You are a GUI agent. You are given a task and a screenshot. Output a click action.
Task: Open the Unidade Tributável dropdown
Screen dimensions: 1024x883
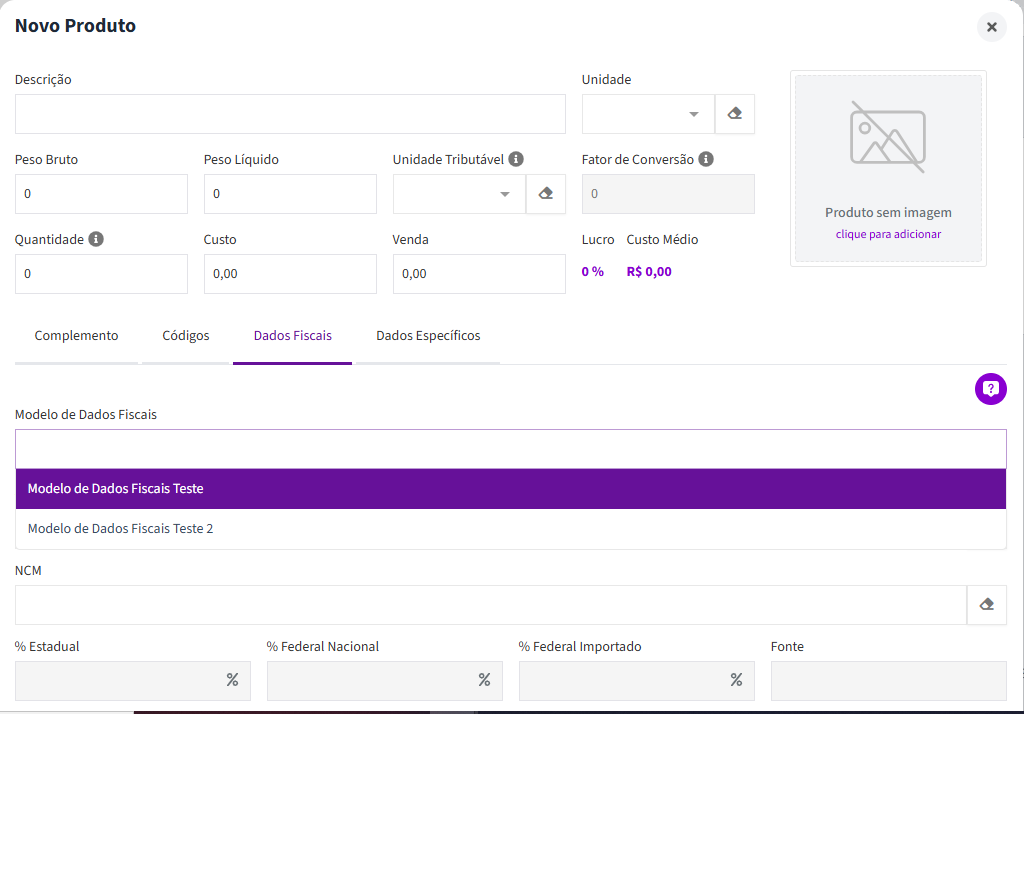[x=460, y=194]
